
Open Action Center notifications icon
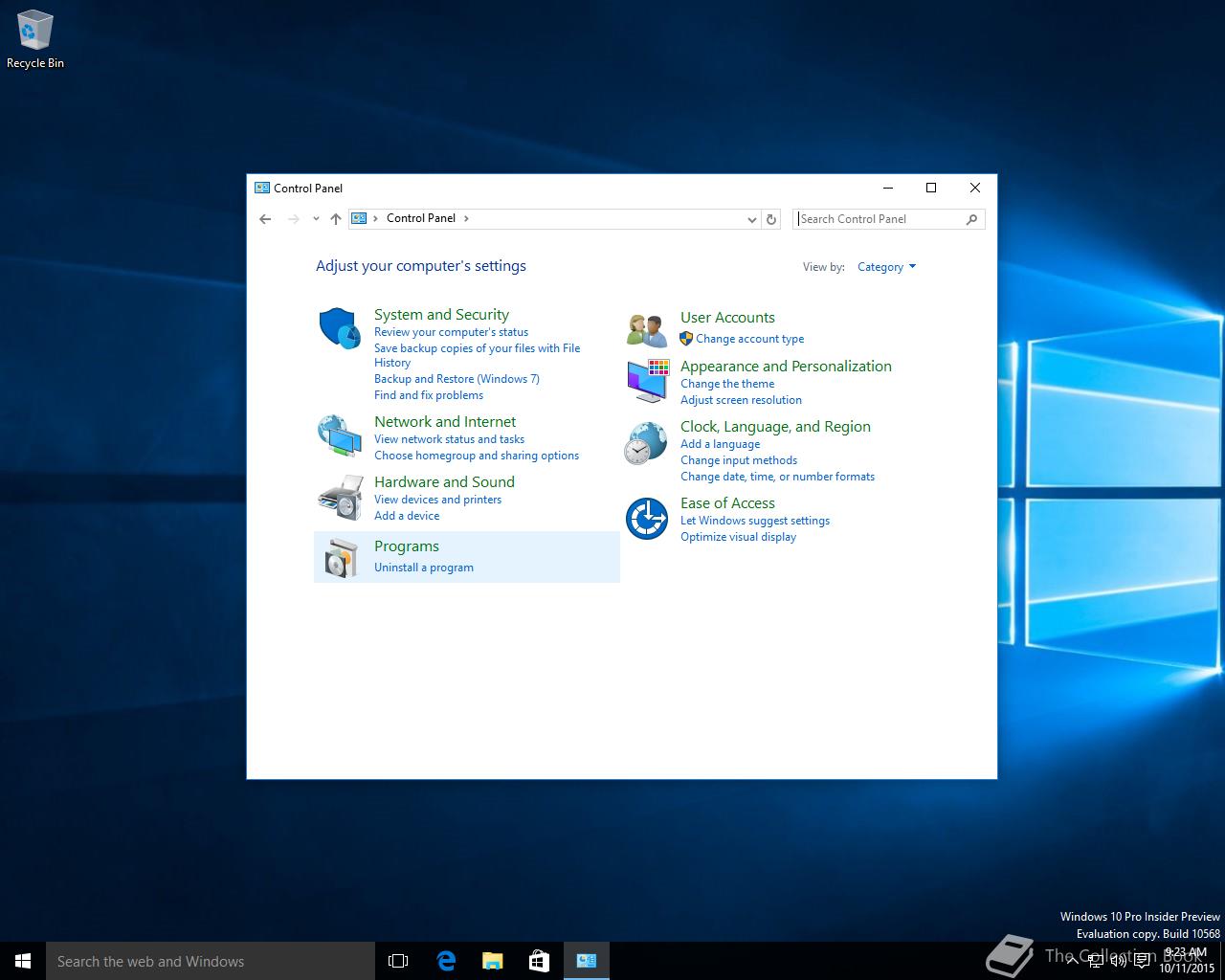[1142, 961]
